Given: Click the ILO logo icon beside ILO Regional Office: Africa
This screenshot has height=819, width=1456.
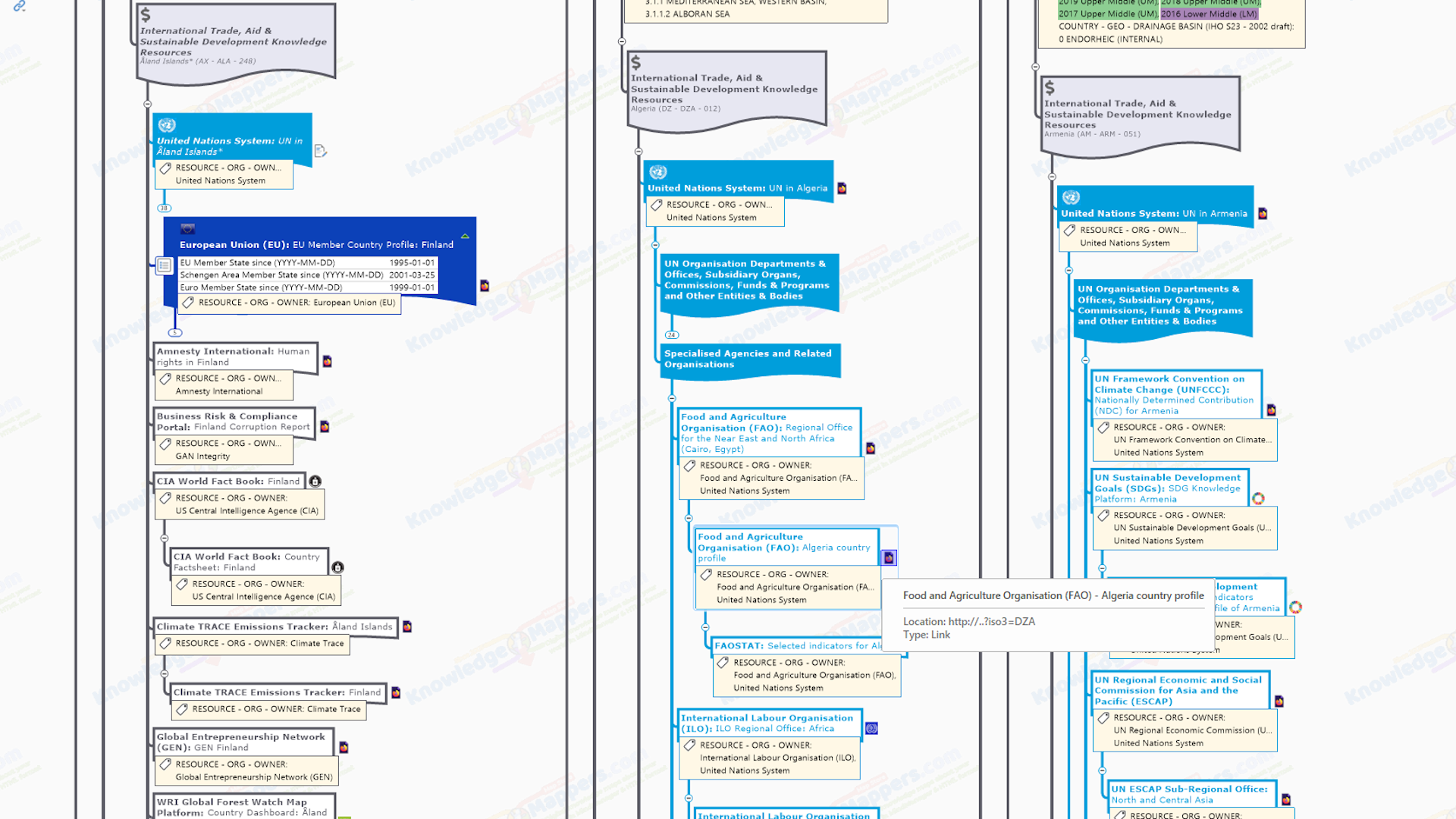Looking at the screenshot, I should tap(871, 729).
